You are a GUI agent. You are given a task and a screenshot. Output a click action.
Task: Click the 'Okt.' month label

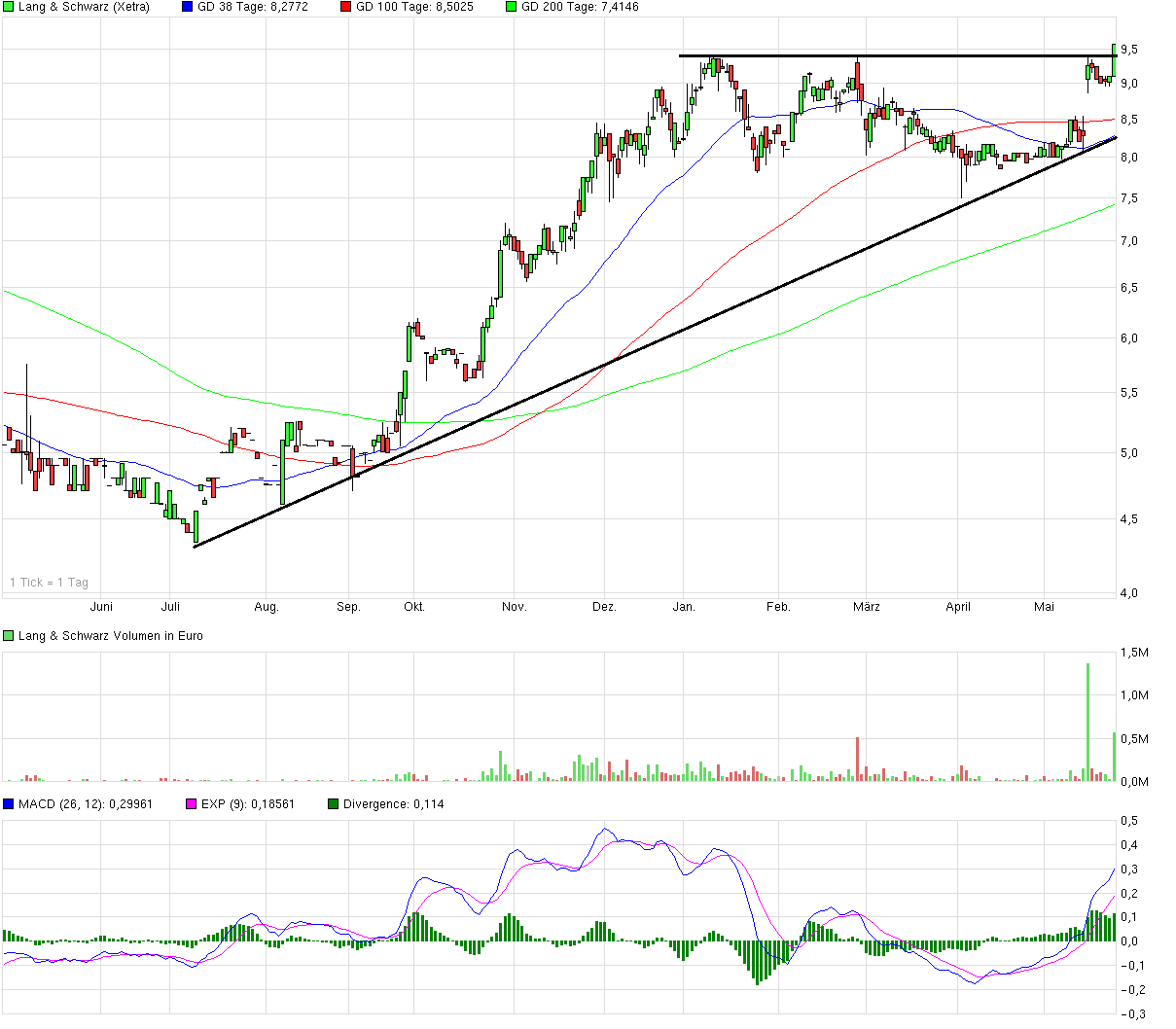coord(414,607)
